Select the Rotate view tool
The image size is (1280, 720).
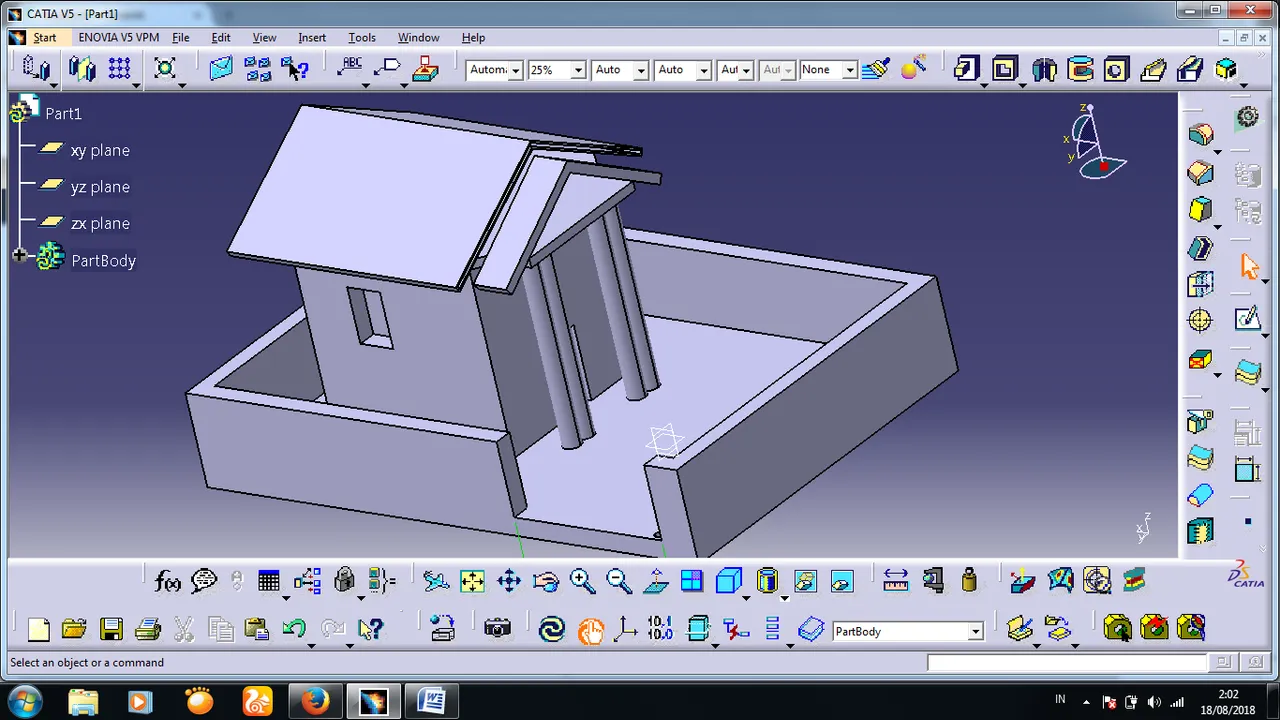click(546, 581)
